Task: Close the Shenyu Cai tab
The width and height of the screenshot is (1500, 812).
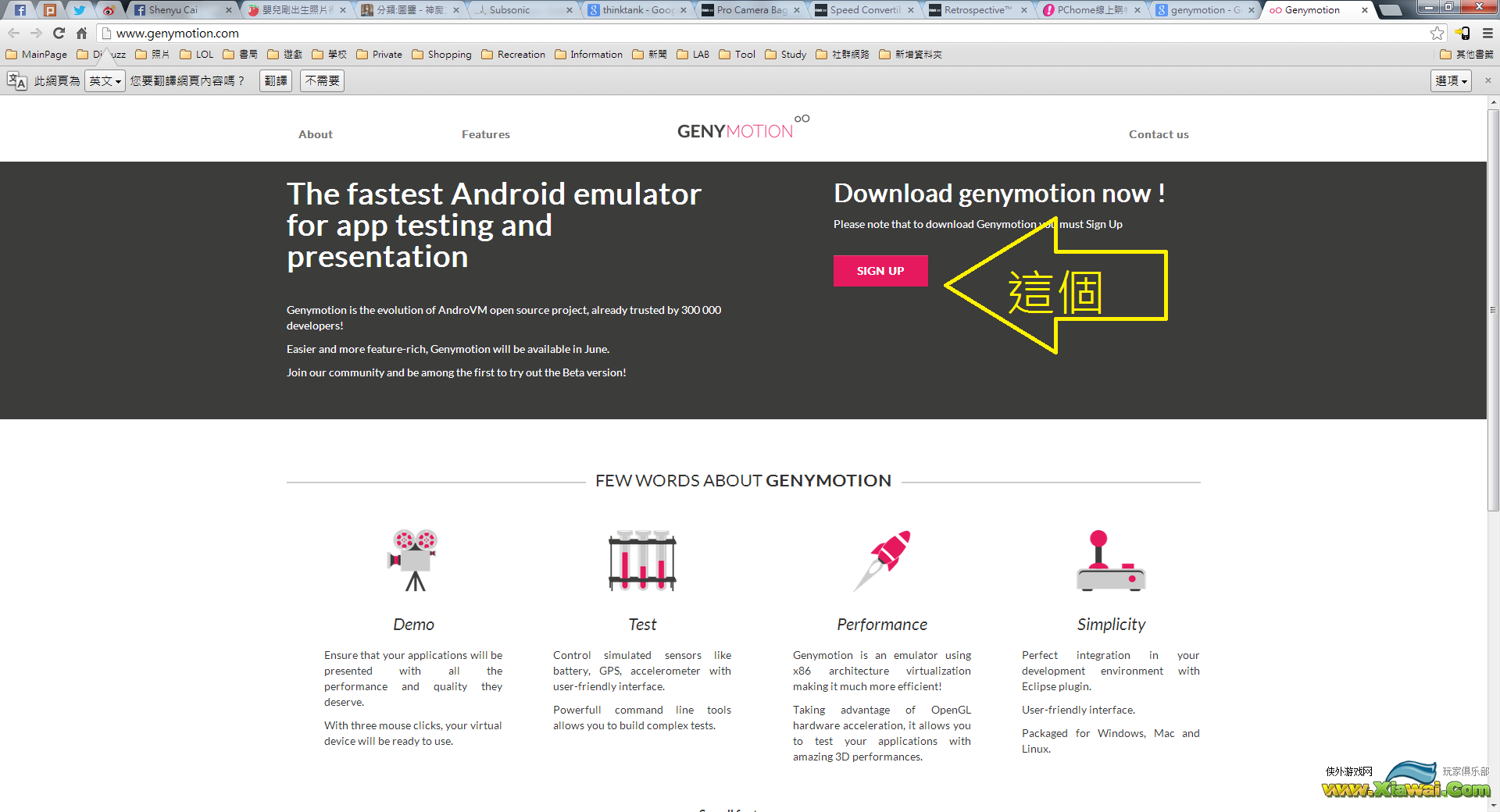Action: click(228, 10)
